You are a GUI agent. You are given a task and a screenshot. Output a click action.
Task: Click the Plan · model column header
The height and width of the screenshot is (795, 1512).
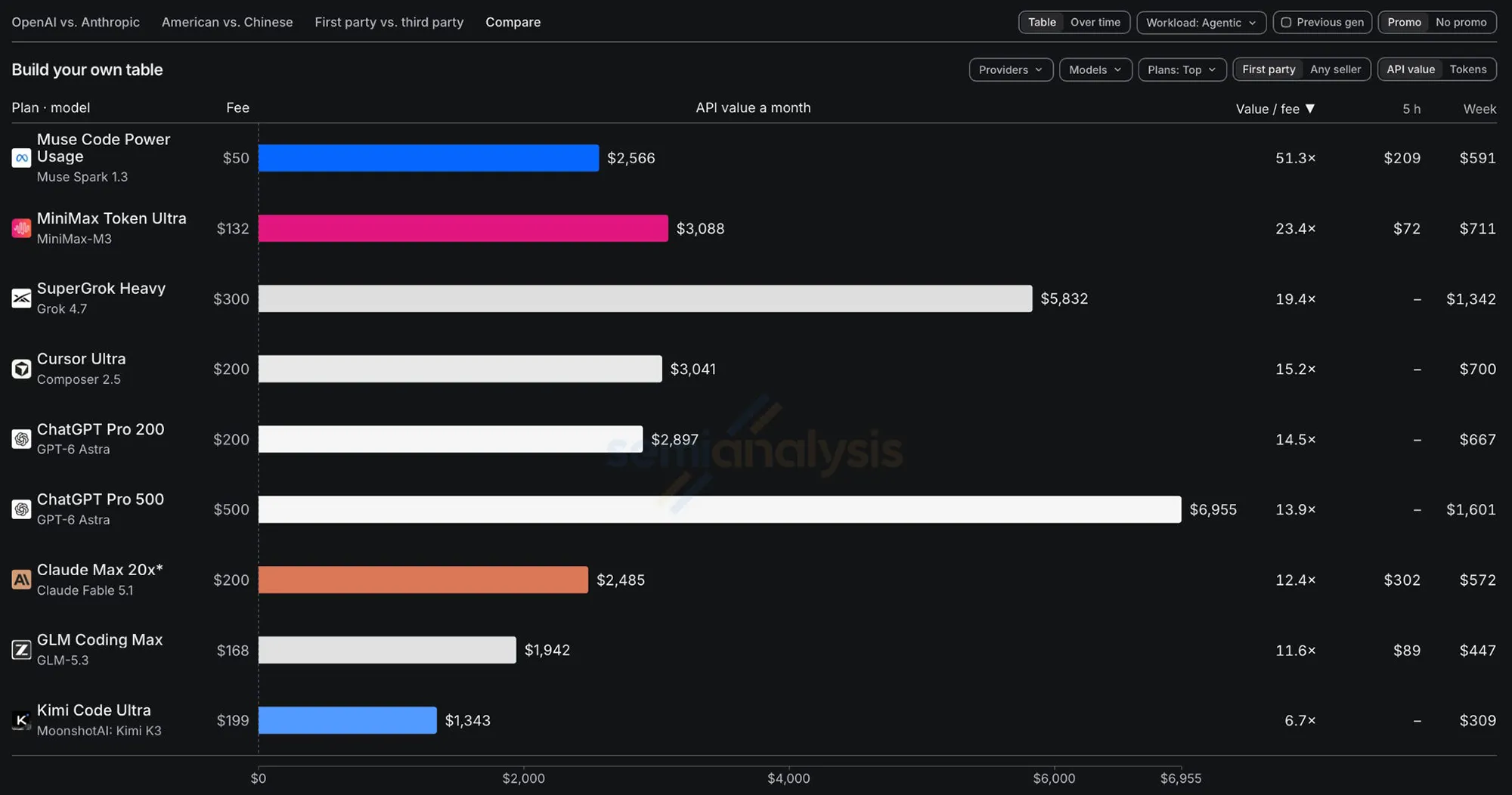[x=51, y=108]
